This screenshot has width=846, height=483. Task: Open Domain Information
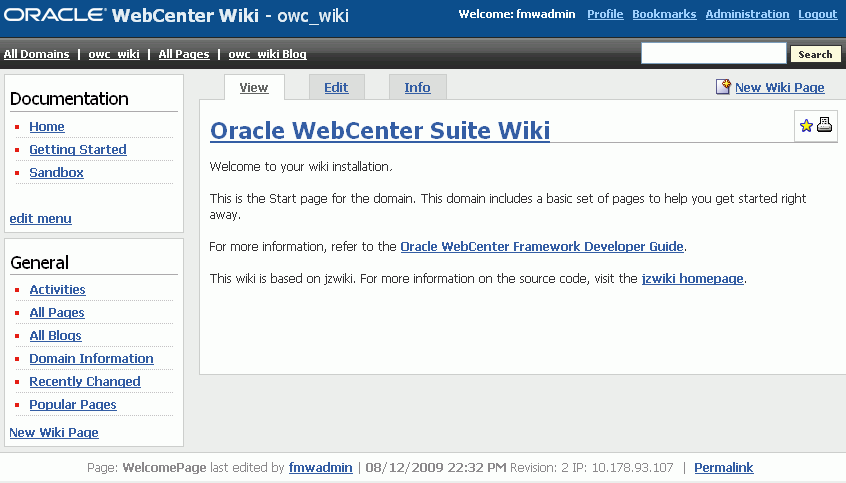(x=91, y=359)
